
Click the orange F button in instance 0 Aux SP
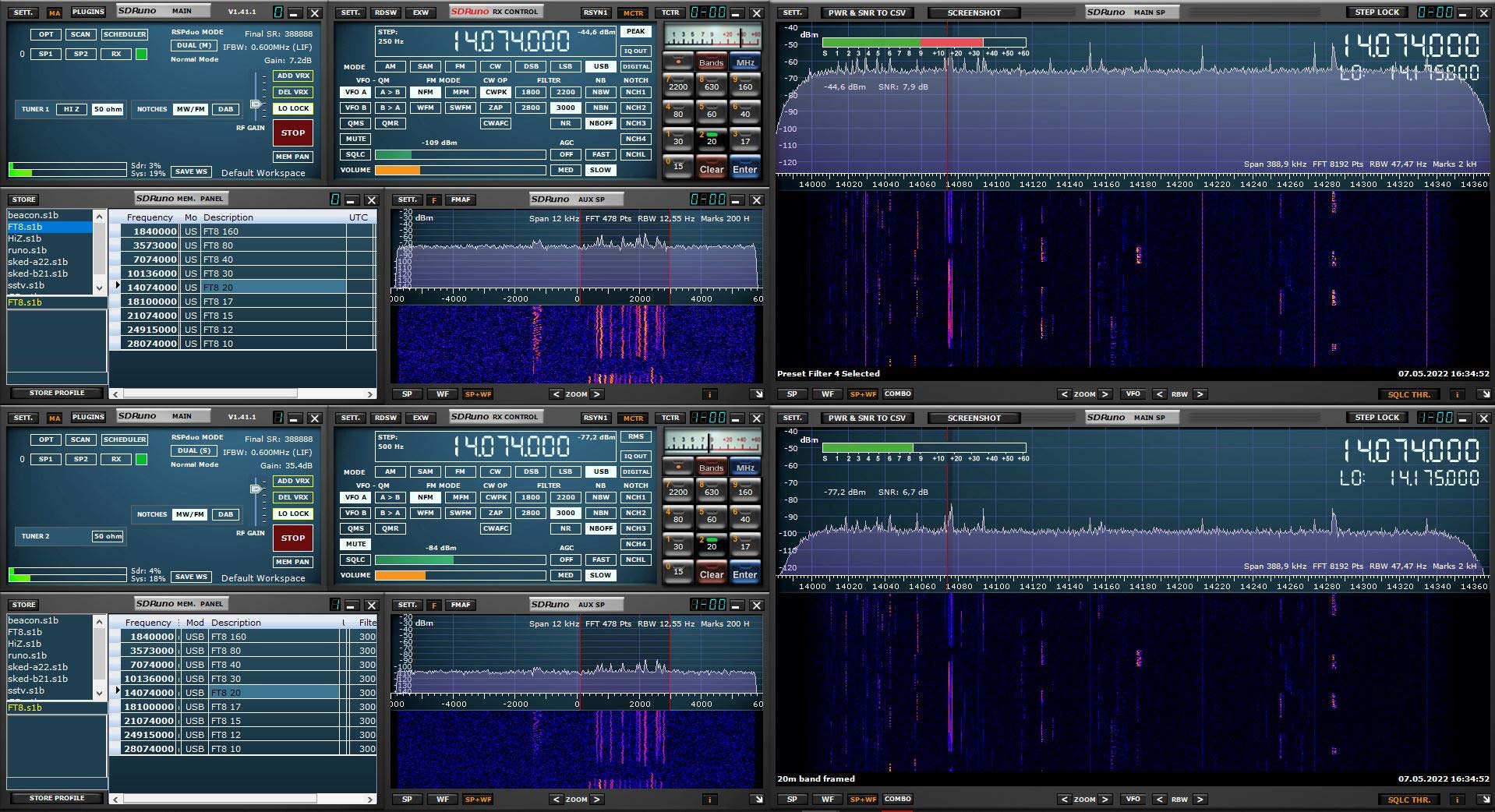coord(434,200)
